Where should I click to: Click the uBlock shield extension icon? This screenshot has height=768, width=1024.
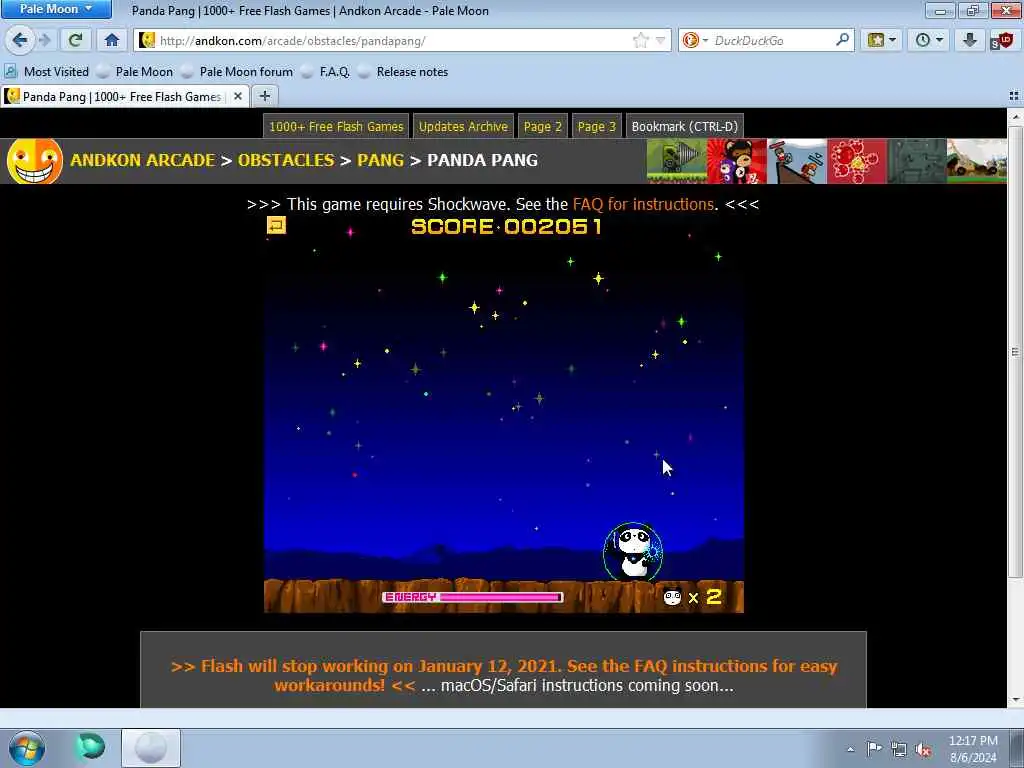[1002, 40]
